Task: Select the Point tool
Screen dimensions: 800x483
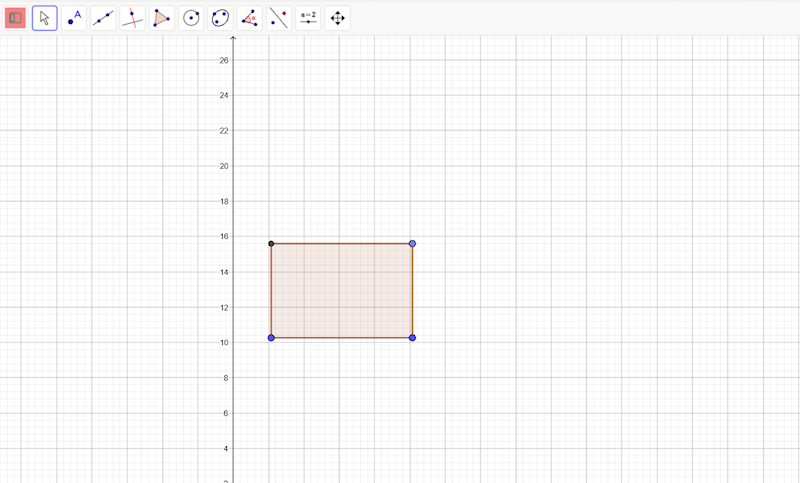Action: pyautogui.click(x=74, y=18)
